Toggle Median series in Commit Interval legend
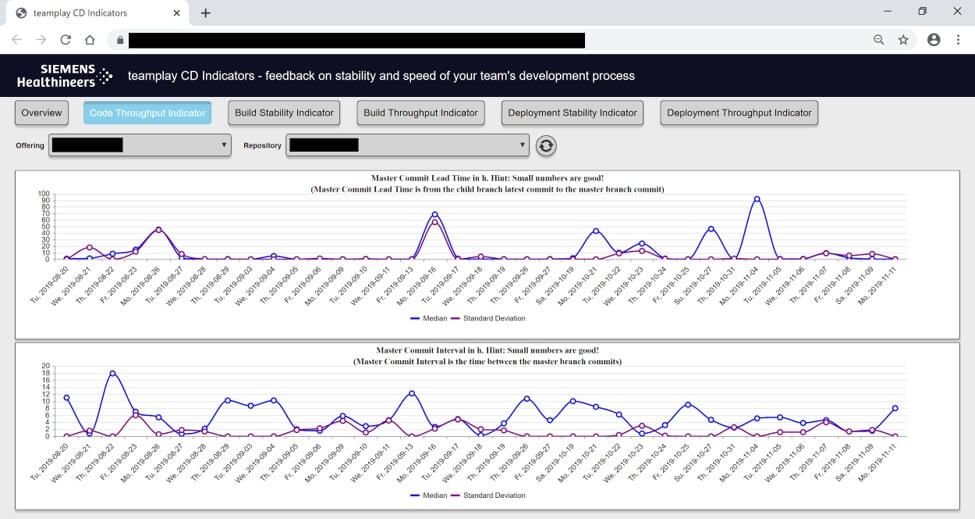 [x=428, y=495]
